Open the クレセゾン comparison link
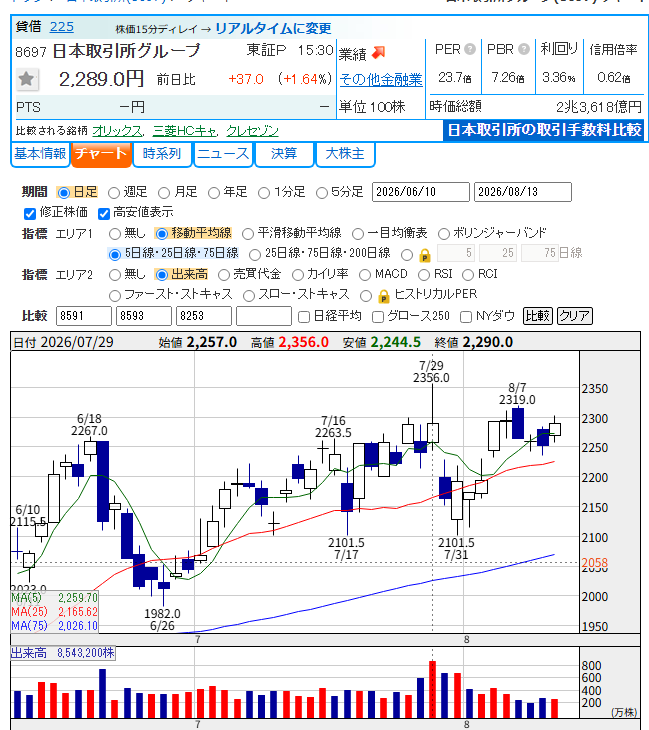649x730 pixels. coord(252,131)
